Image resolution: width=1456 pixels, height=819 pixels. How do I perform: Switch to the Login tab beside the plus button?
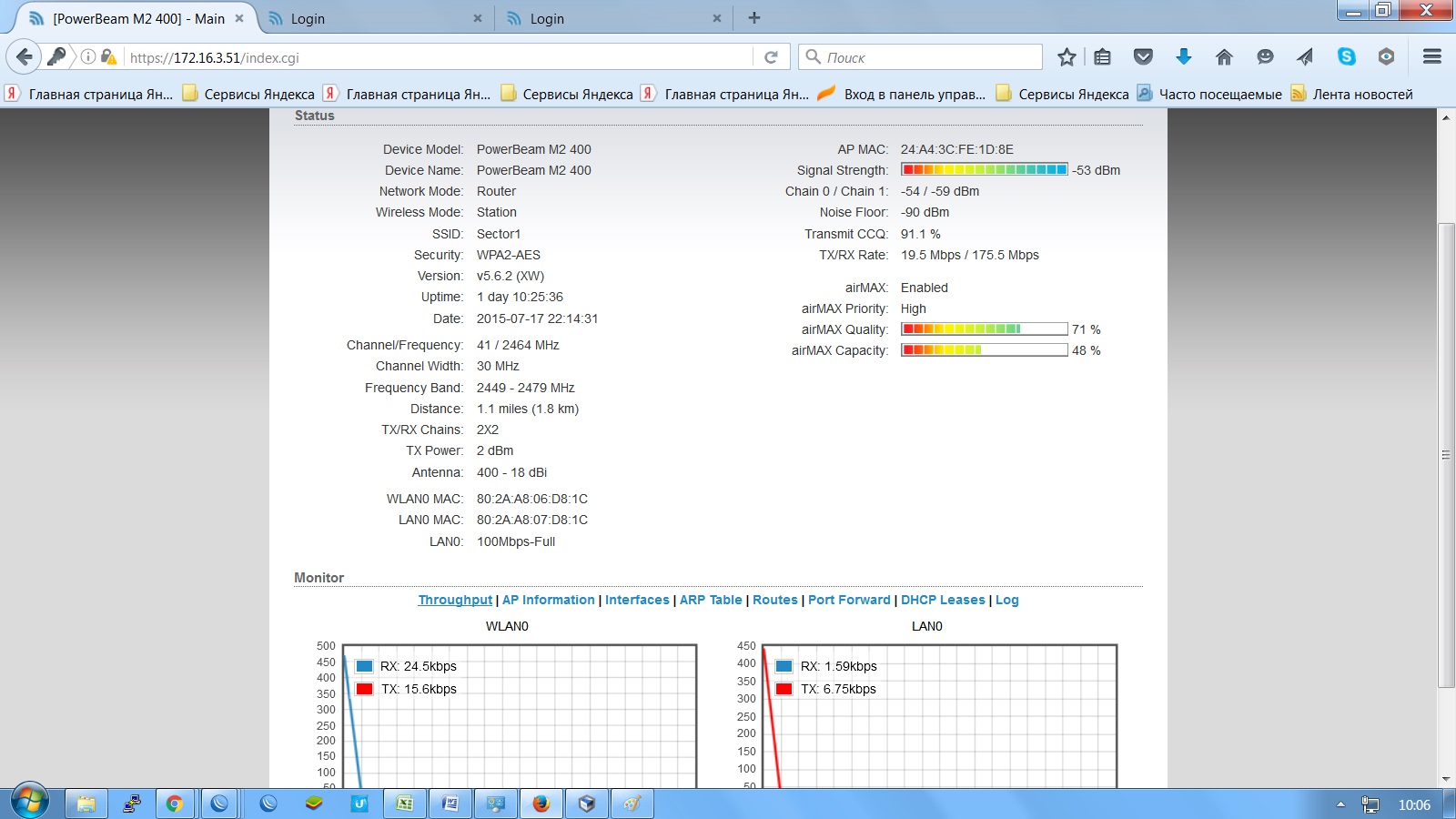click(614, 18)
